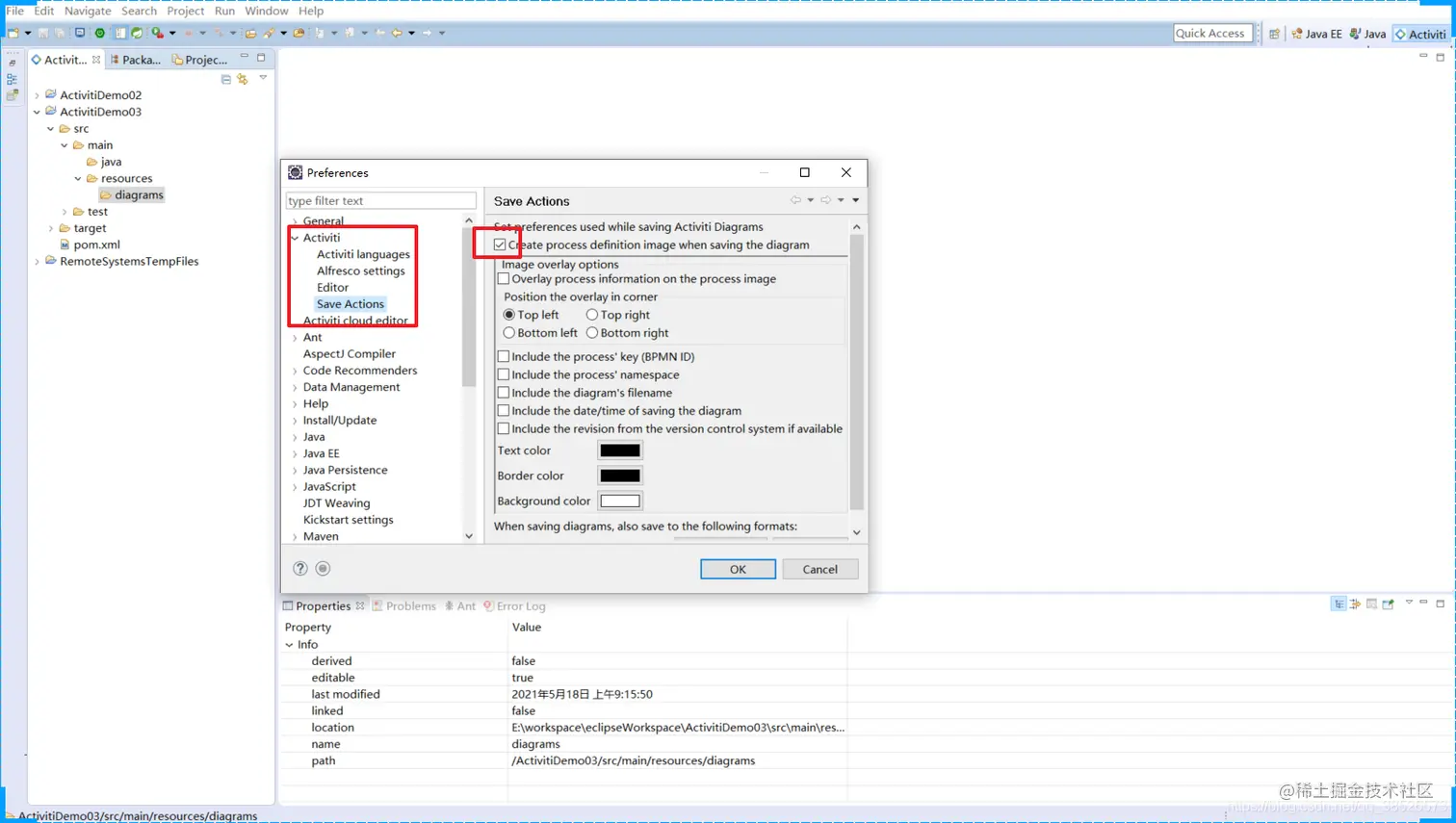Check Include the date/time of saving
The image size is (1456, 823).
tap(504, 411)
